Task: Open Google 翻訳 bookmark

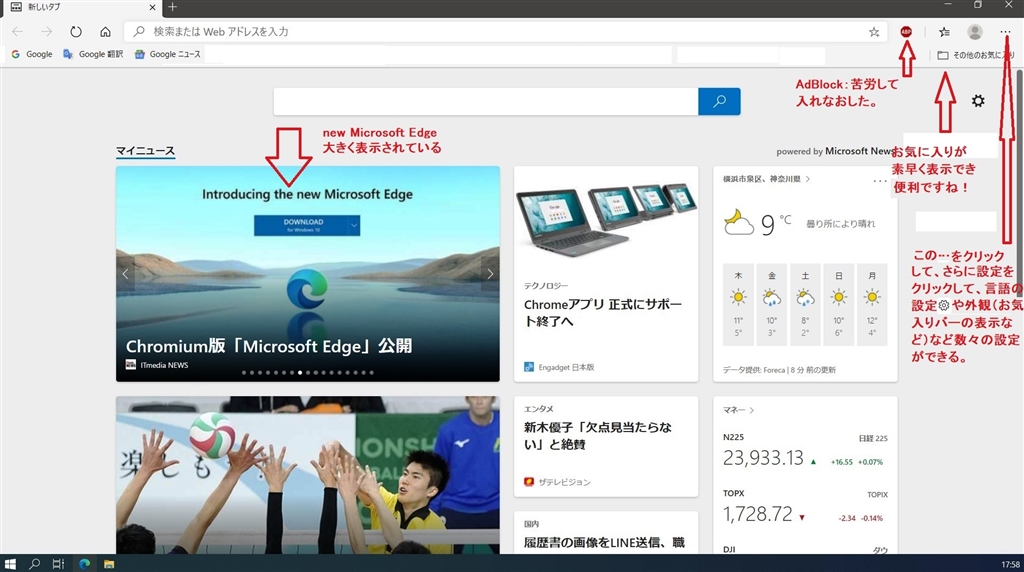Action: point(93,54)
